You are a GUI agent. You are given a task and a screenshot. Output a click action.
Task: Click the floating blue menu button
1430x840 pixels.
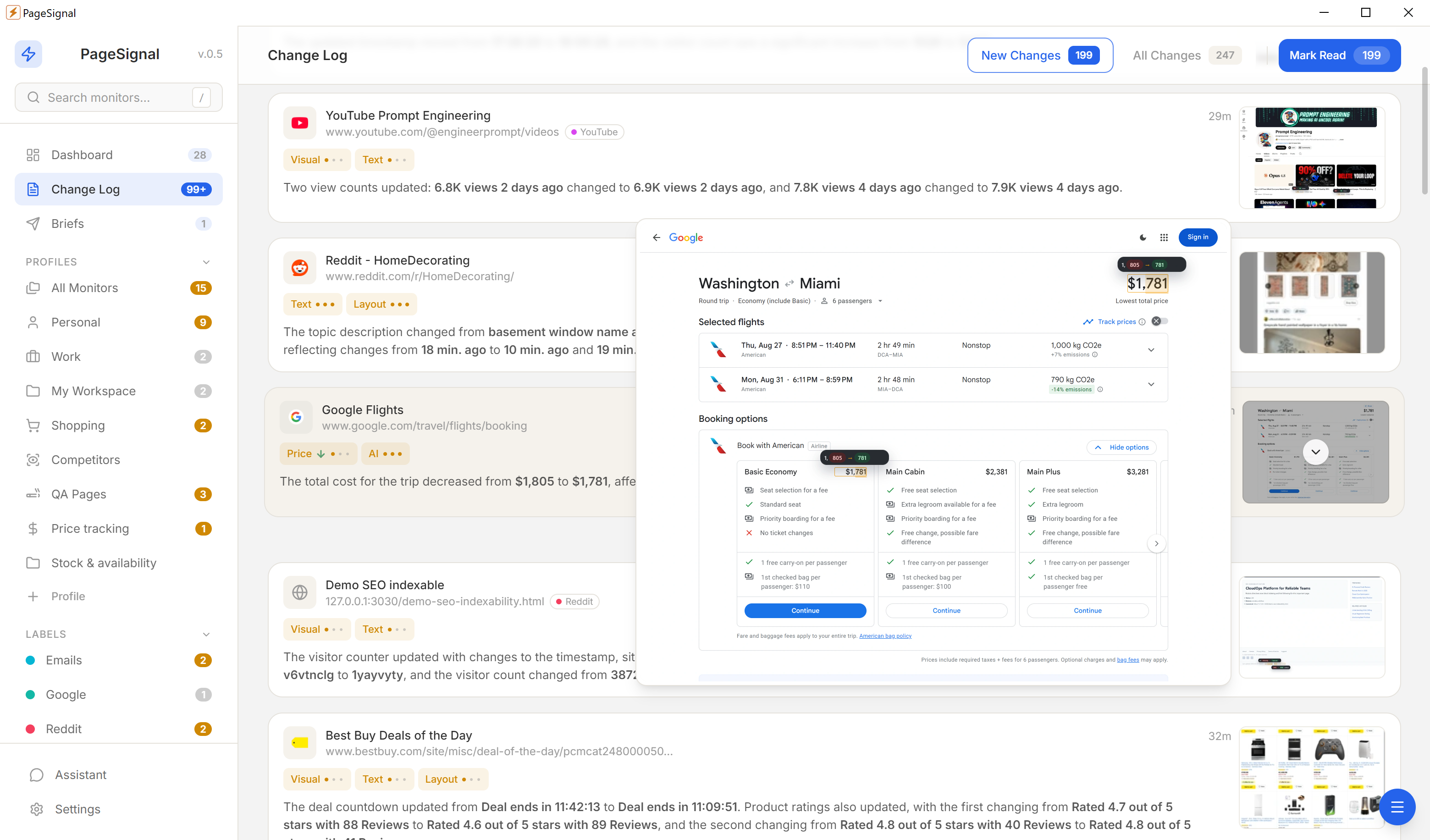1397,807
